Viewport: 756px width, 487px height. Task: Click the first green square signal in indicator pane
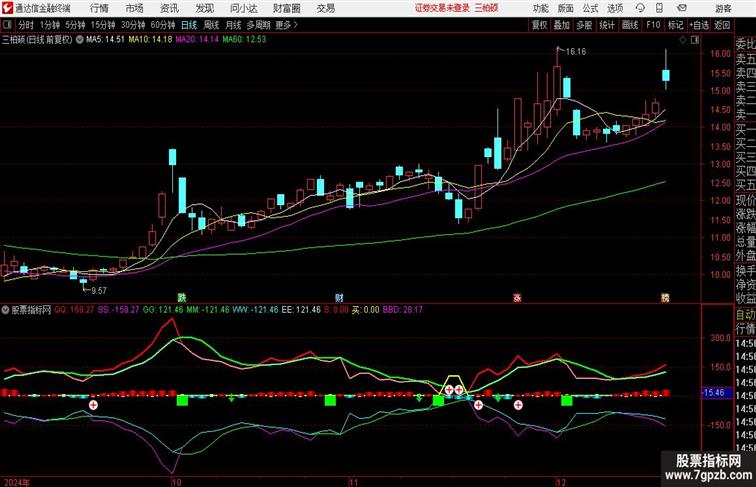point(182,400)
